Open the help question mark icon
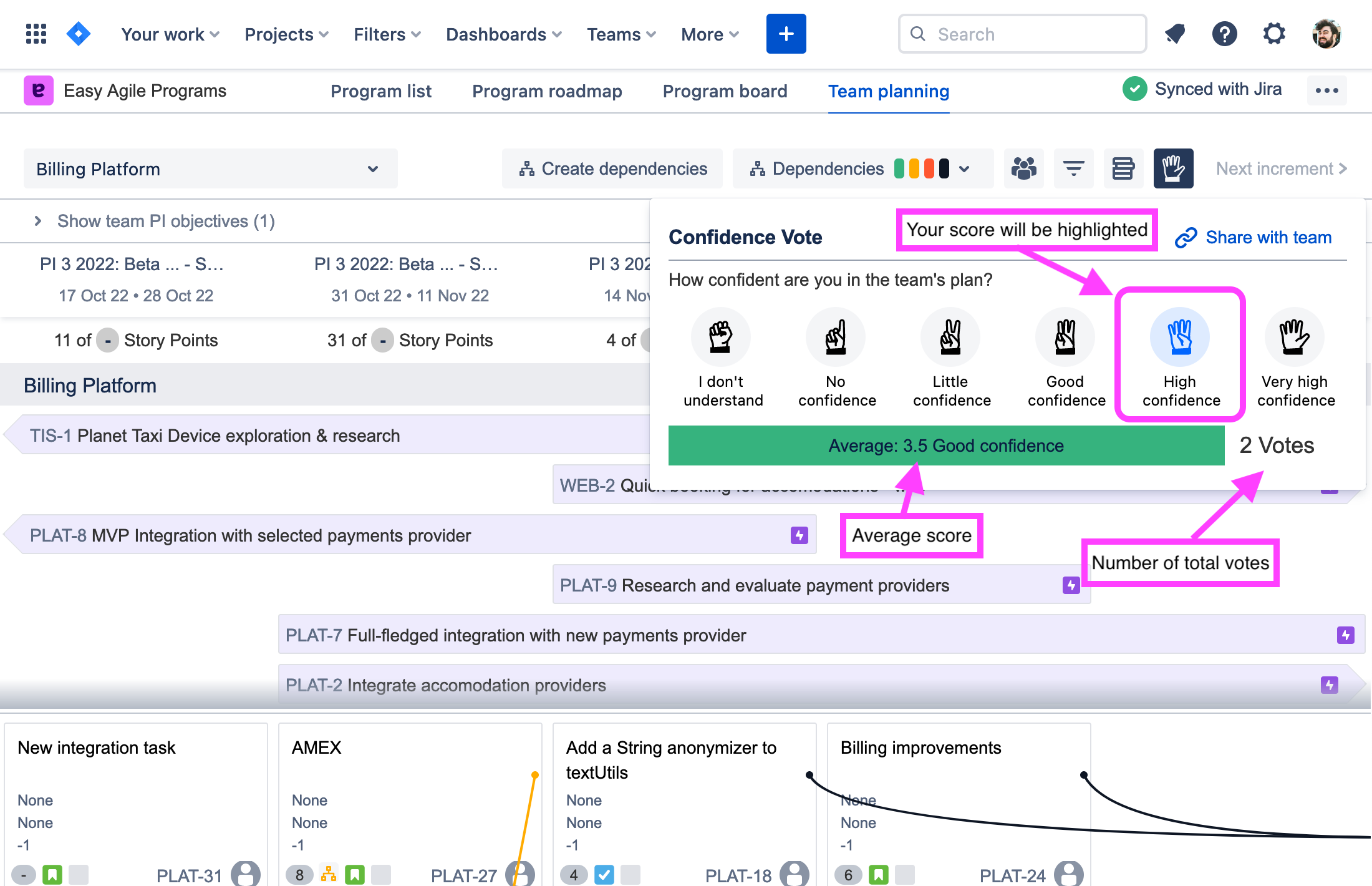The height and width of the screenshot is (886, 1372). tap(1224, 34)
